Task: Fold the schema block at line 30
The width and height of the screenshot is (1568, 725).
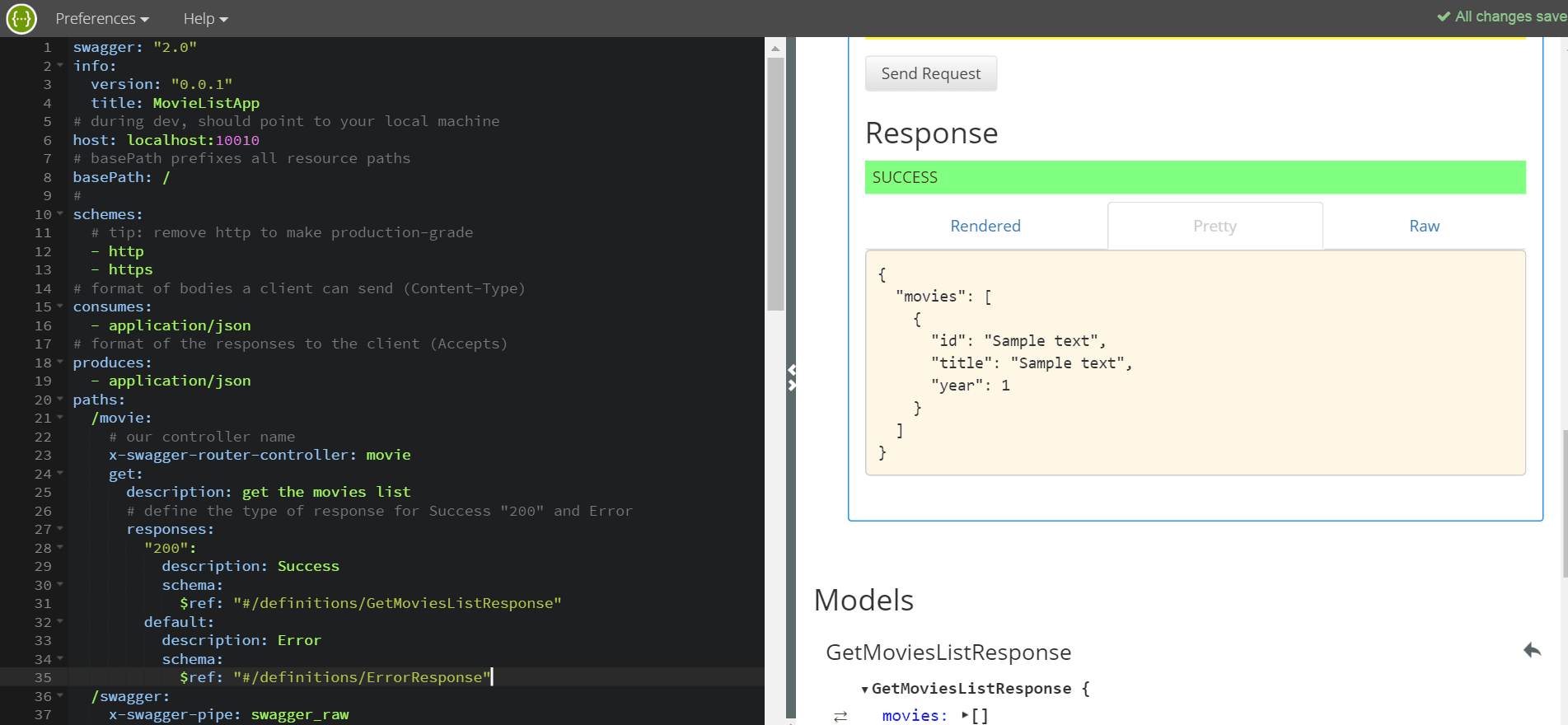Action: click(60, 585)
